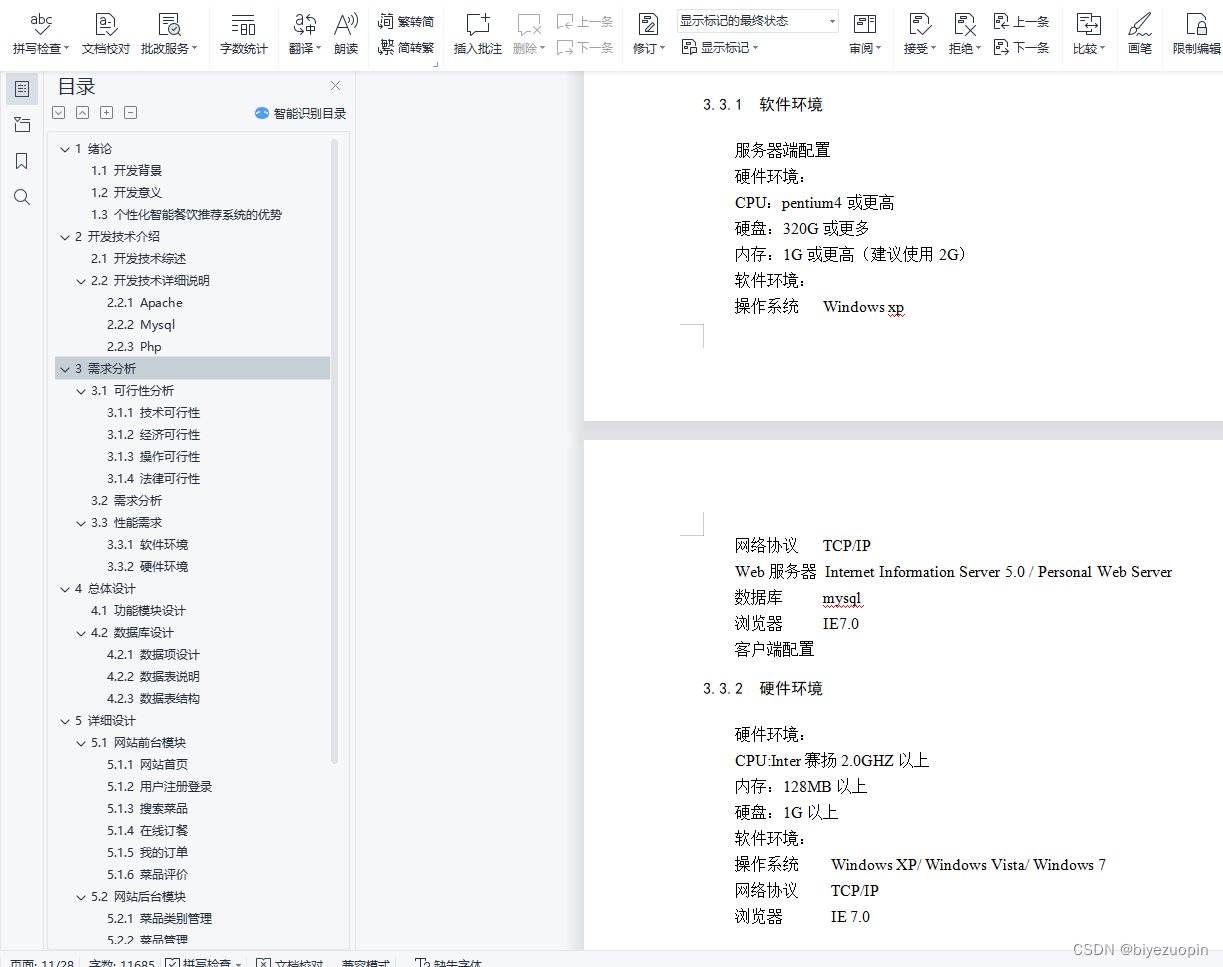Select the Pen (画笔) tool
This screenshot has width=1223, height=967.
[1140, 34]
